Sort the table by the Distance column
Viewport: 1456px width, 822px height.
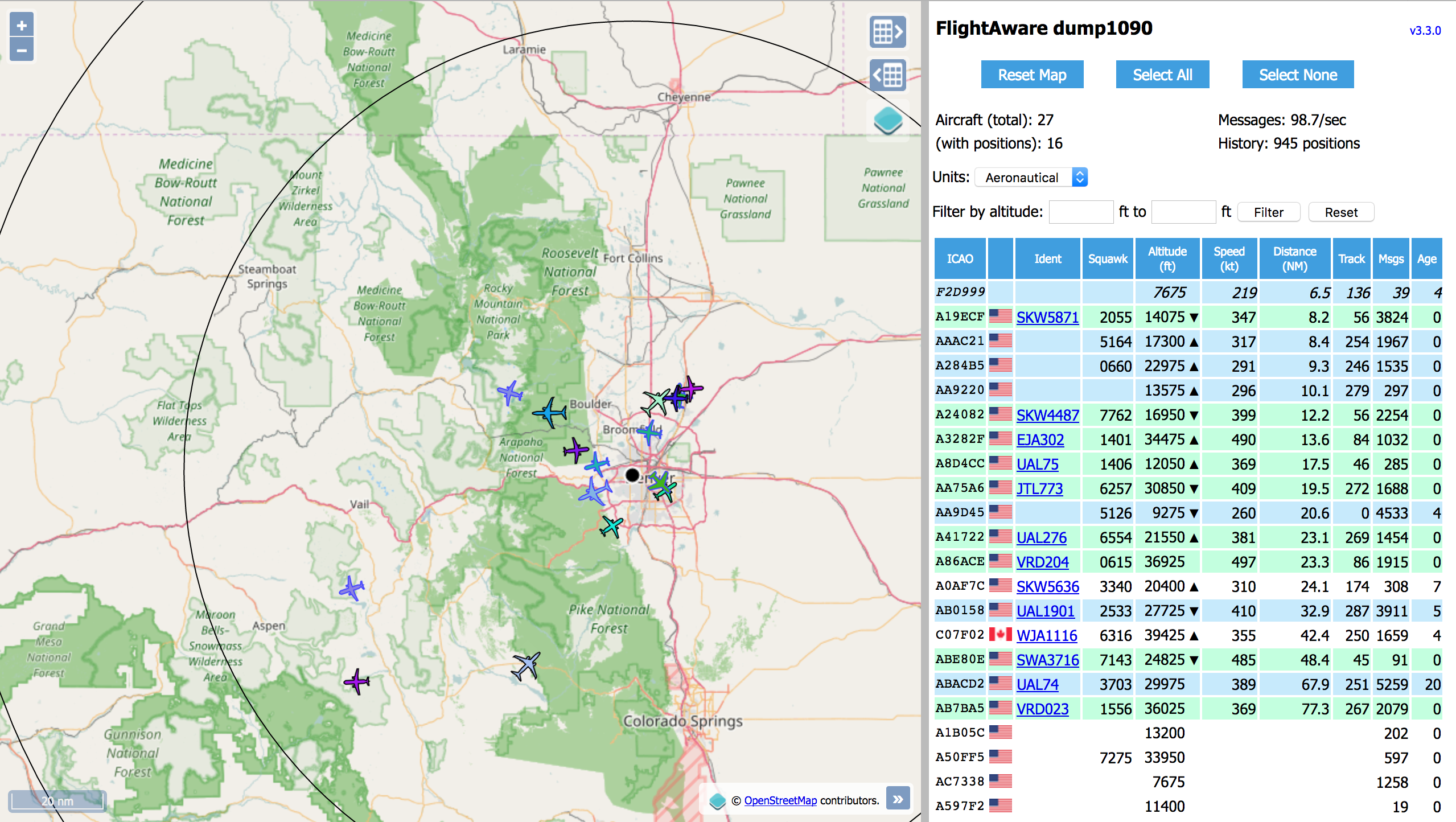coord(1294,259)
